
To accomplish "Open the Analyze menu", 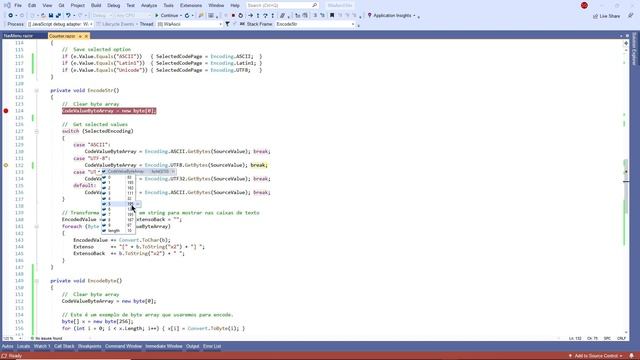I will 149,5.
